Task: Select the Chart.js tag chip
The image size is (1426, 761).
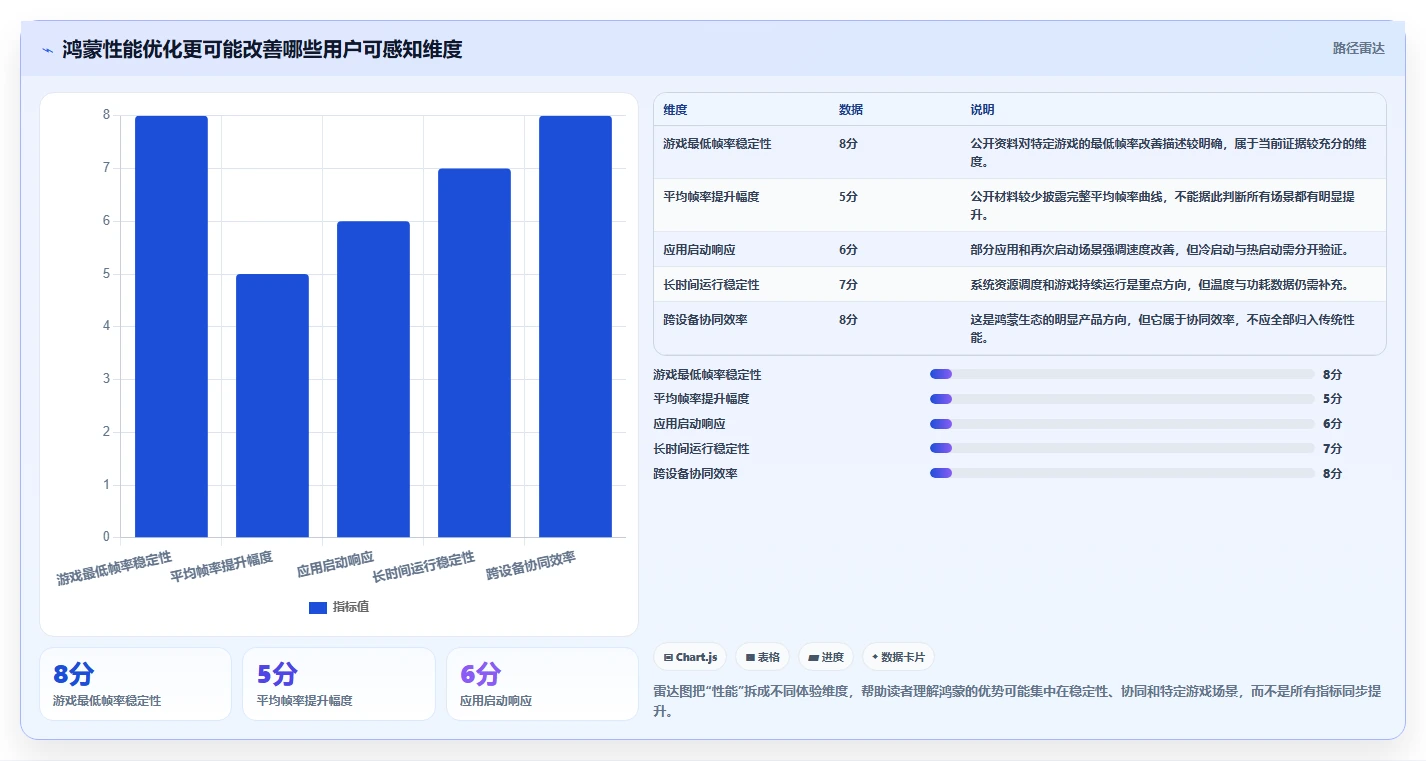Action: click(x=690, y=657)
